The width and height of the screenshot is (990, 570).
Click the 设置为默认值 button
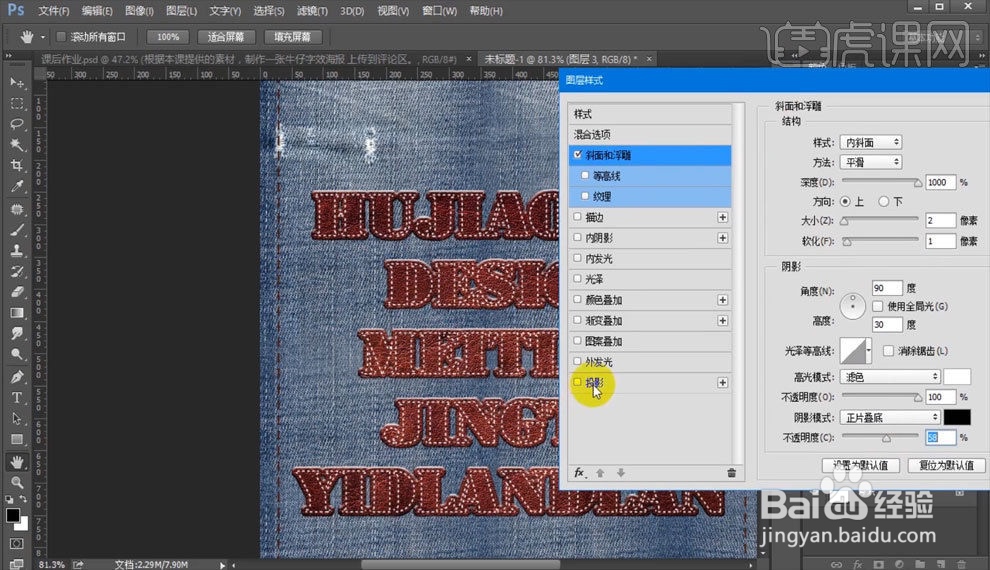click(x=860, y=465)
